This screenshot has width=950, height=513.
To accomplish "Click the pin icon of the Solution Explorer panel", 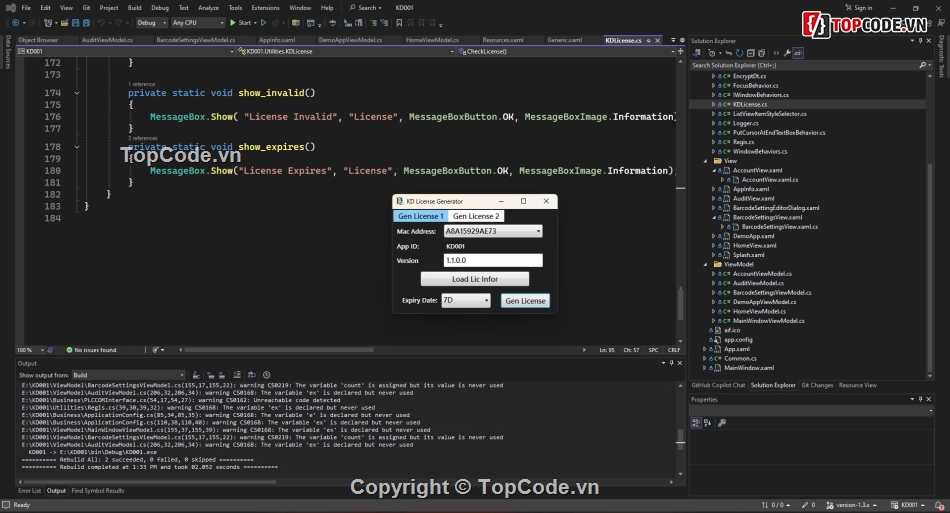I will (x=920, y=41).
